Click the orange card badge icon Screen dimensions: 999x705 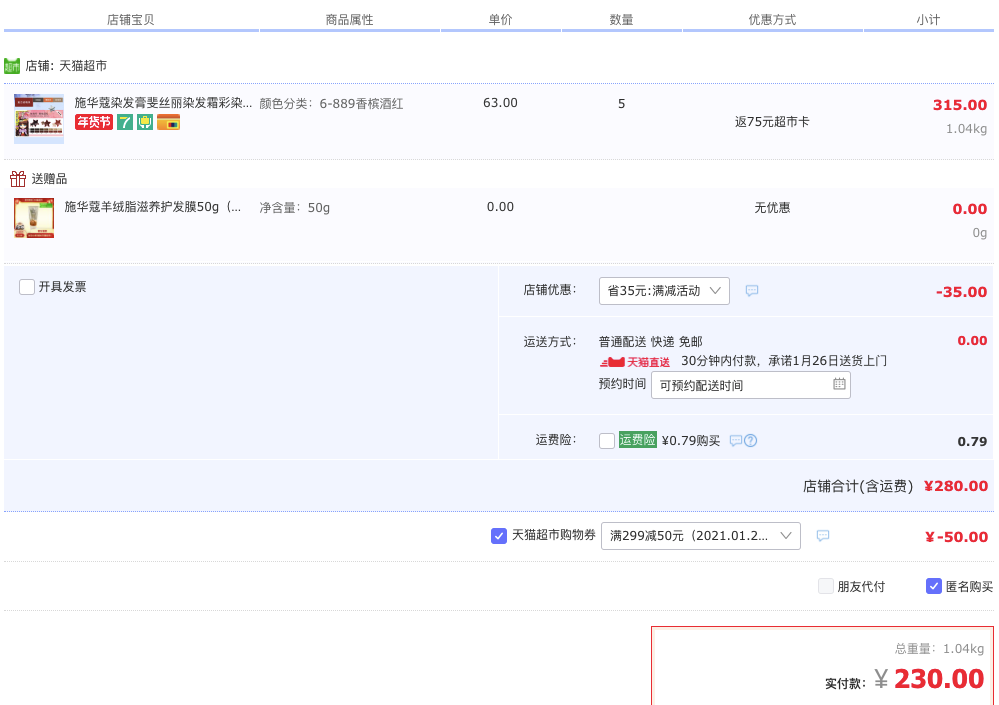point(169,122)
